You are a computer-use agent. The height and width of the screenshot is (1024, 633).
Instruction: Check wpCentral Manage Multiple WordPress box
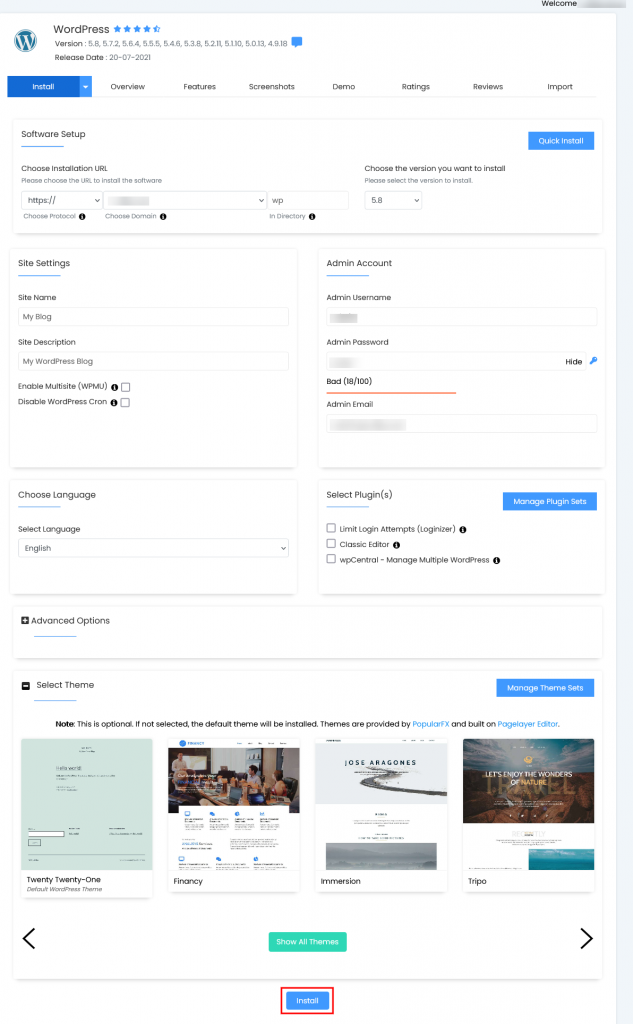pyautogui.click(x=331, y=559)
